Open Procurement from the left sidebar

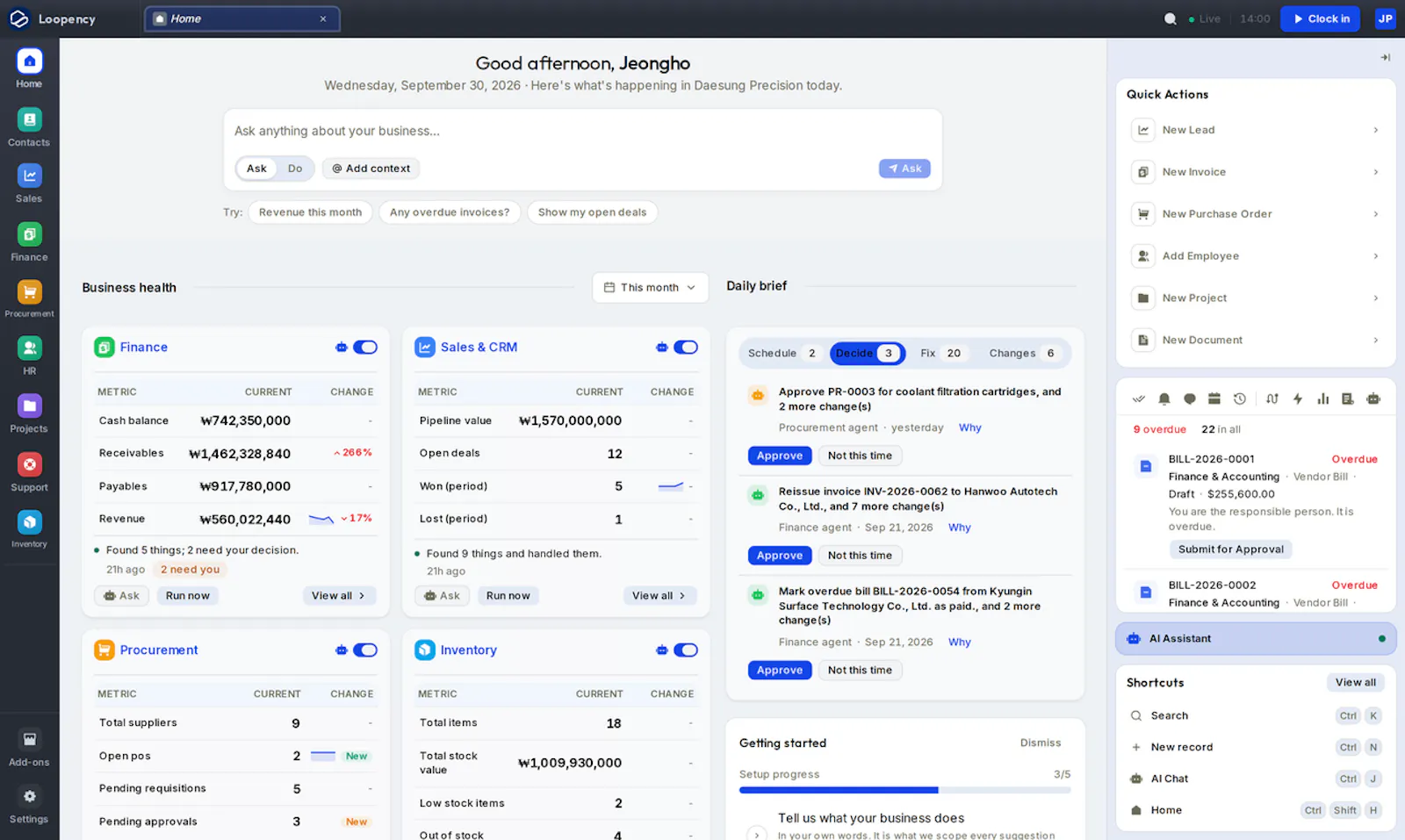click(29, 299)
